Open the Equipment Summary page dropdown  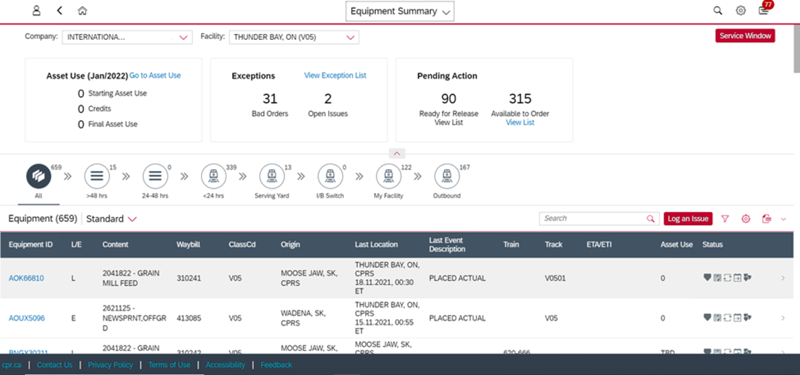click(x=400, y=11)
